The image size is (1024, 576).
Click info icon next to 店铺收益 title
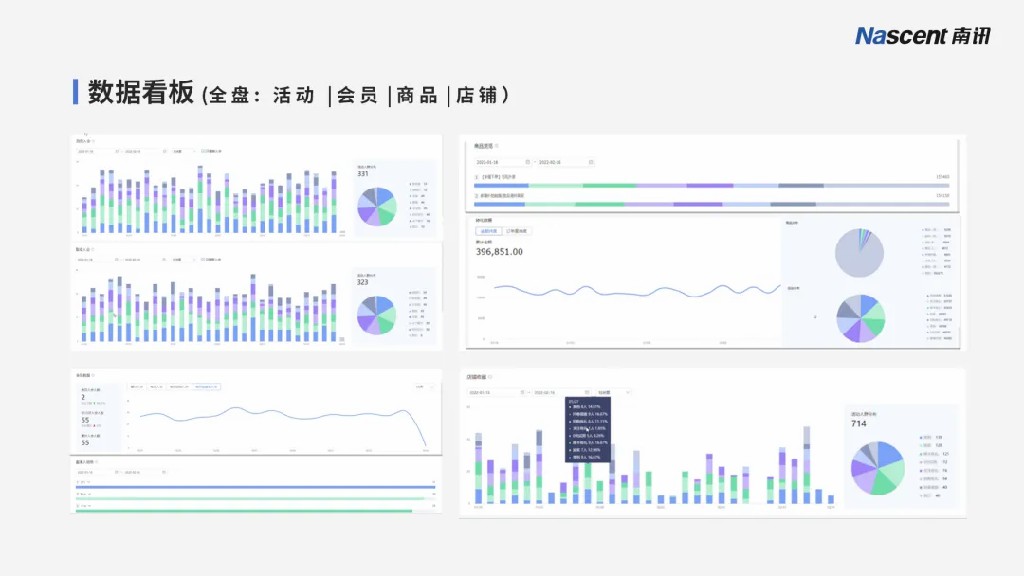[490, 377]
